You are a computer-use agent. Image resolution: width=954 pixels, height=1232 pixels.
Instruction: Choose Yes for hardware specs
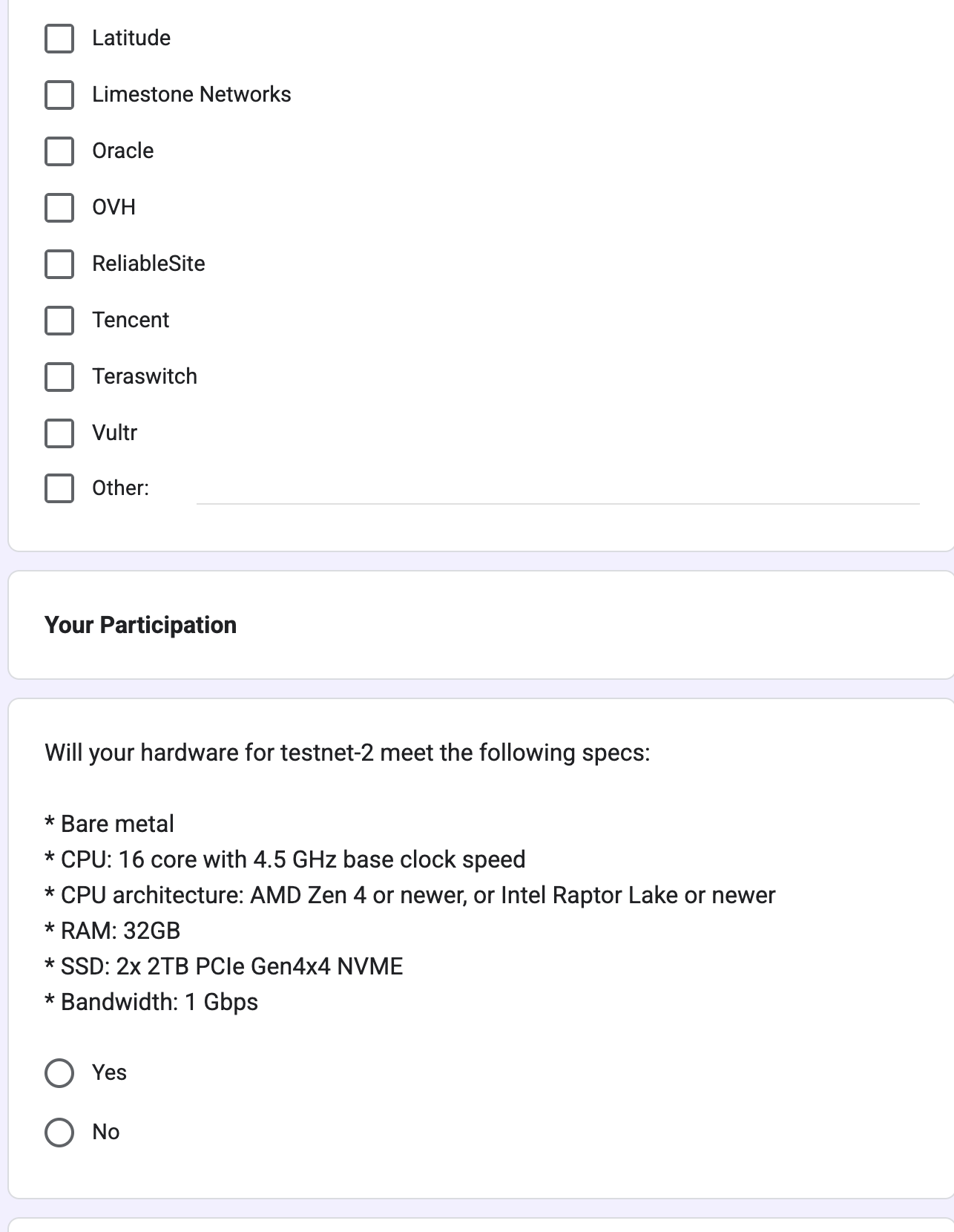(x=59, y=1073)
